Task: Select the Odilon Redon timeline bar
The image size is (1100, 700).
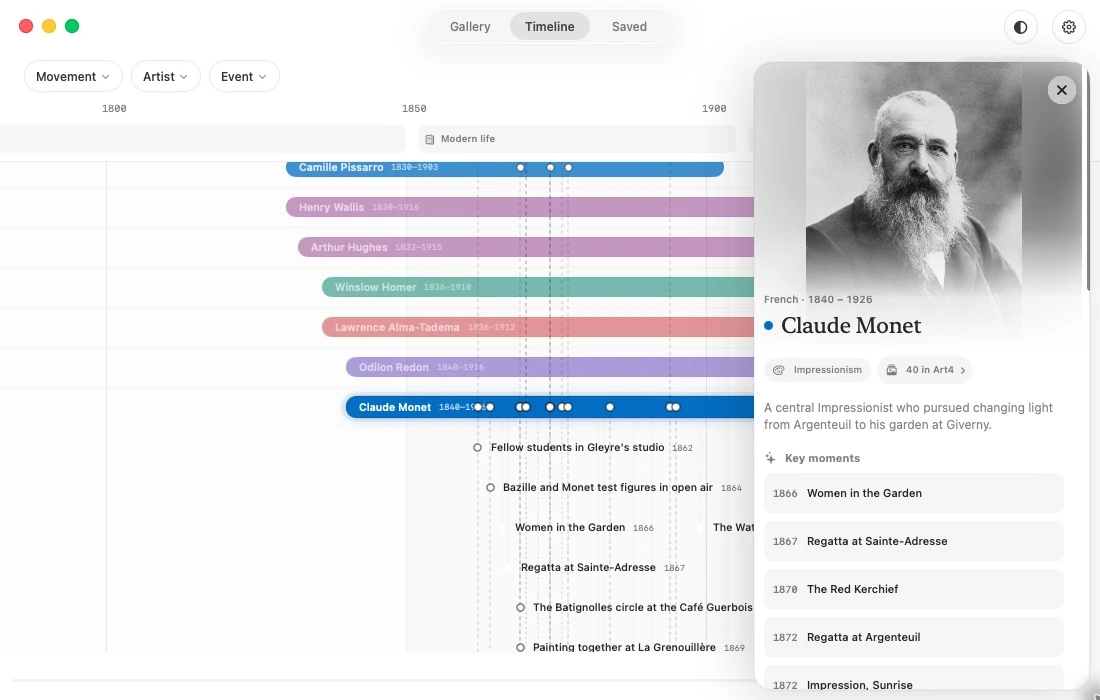Action: (550, 367)
